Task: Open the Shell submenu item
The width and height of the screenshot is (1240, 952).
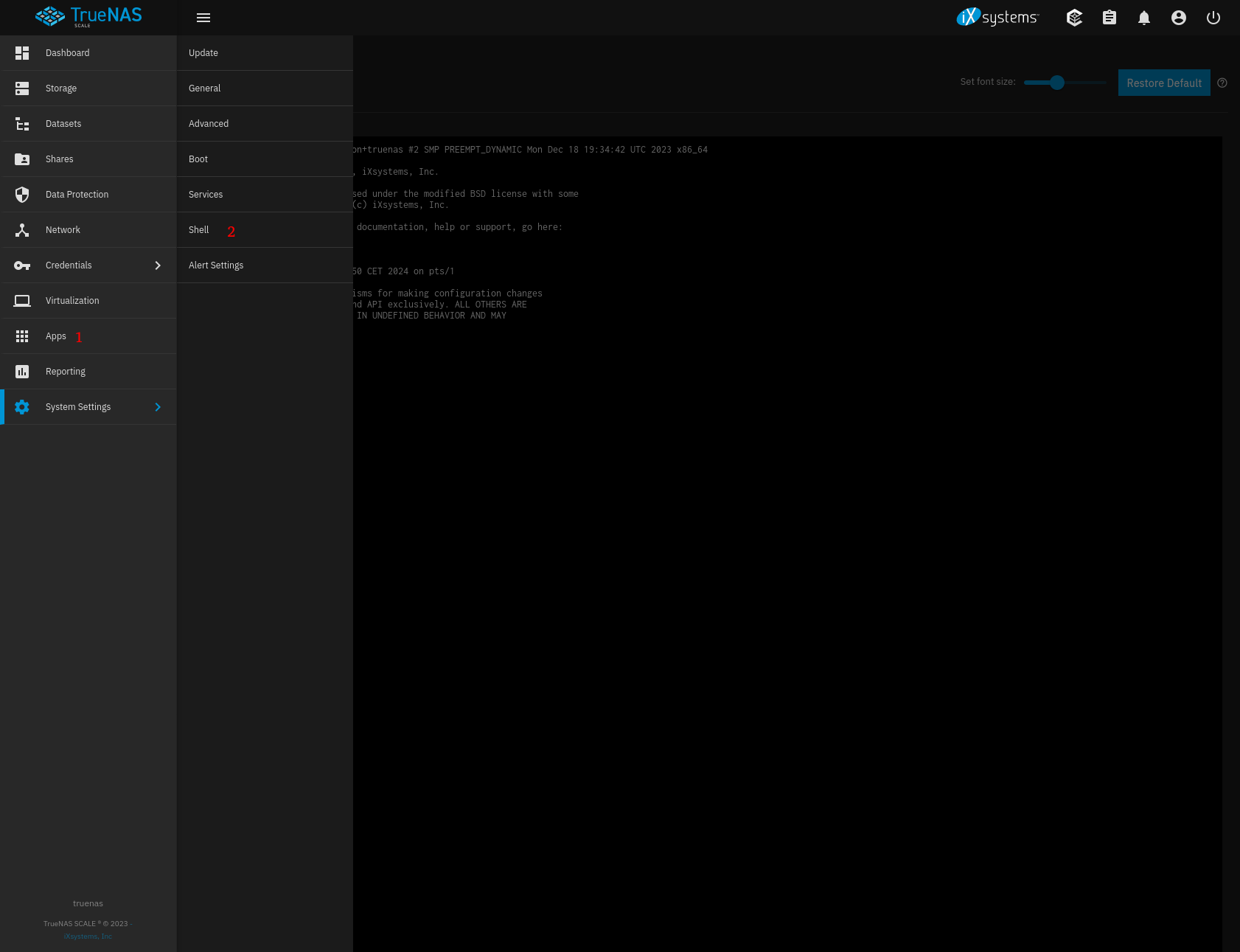Action: pos(199,230)
